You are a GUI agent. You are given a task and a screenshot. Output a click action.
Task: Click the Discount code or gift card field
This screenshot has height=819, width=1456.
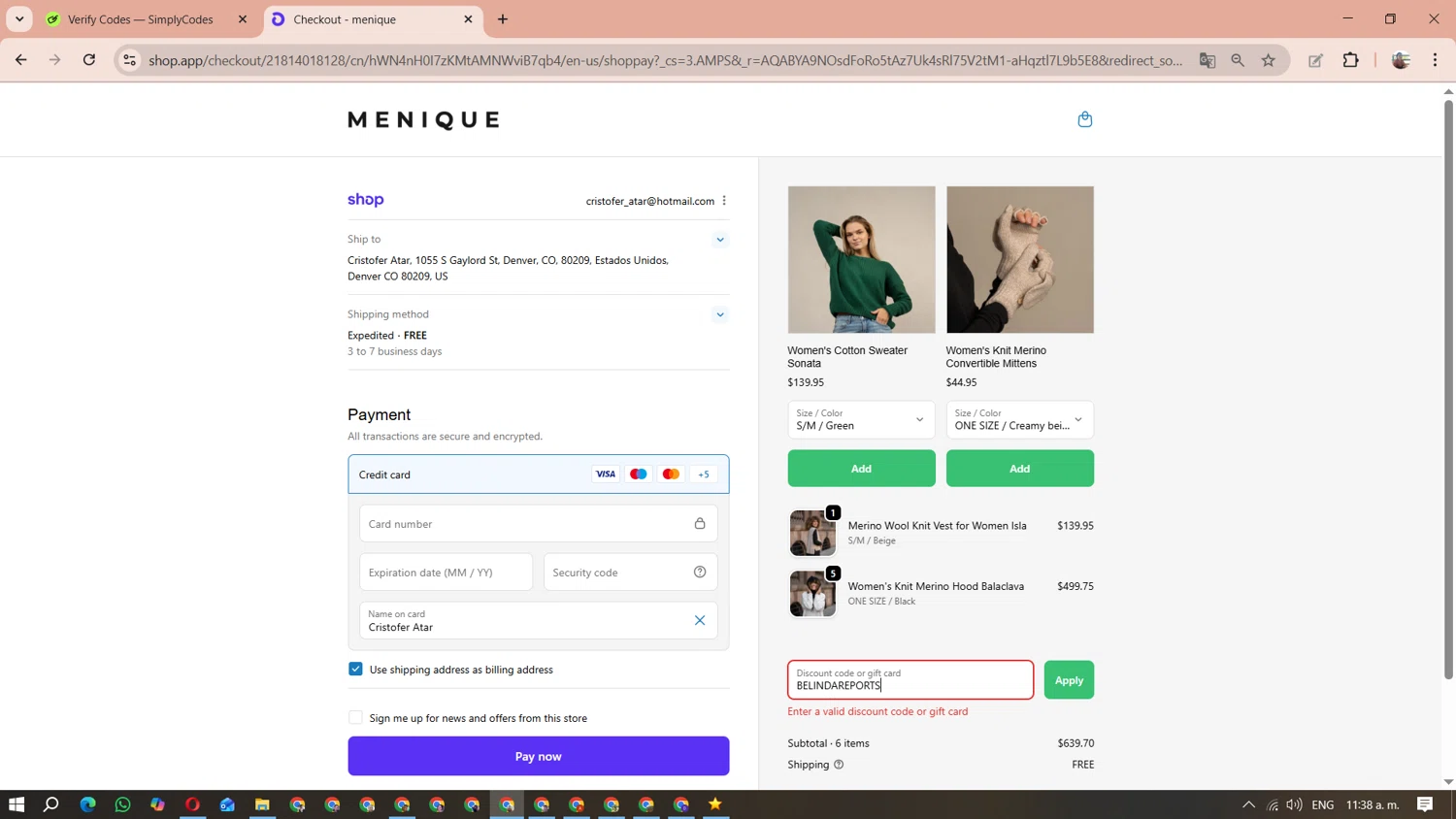tap(910, 679)
